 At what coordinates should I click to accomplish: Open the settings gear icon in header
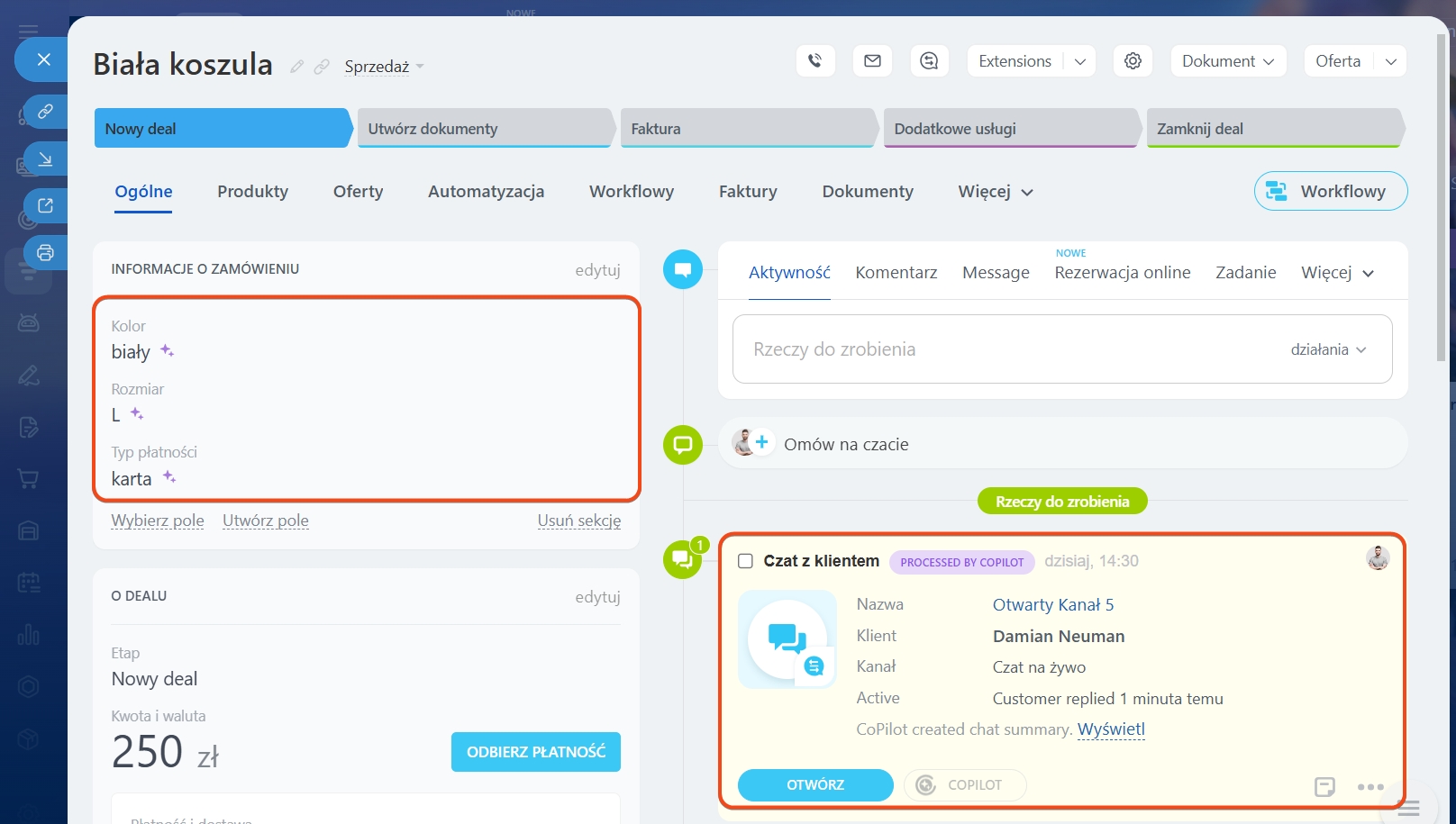tap(1133, 61)
